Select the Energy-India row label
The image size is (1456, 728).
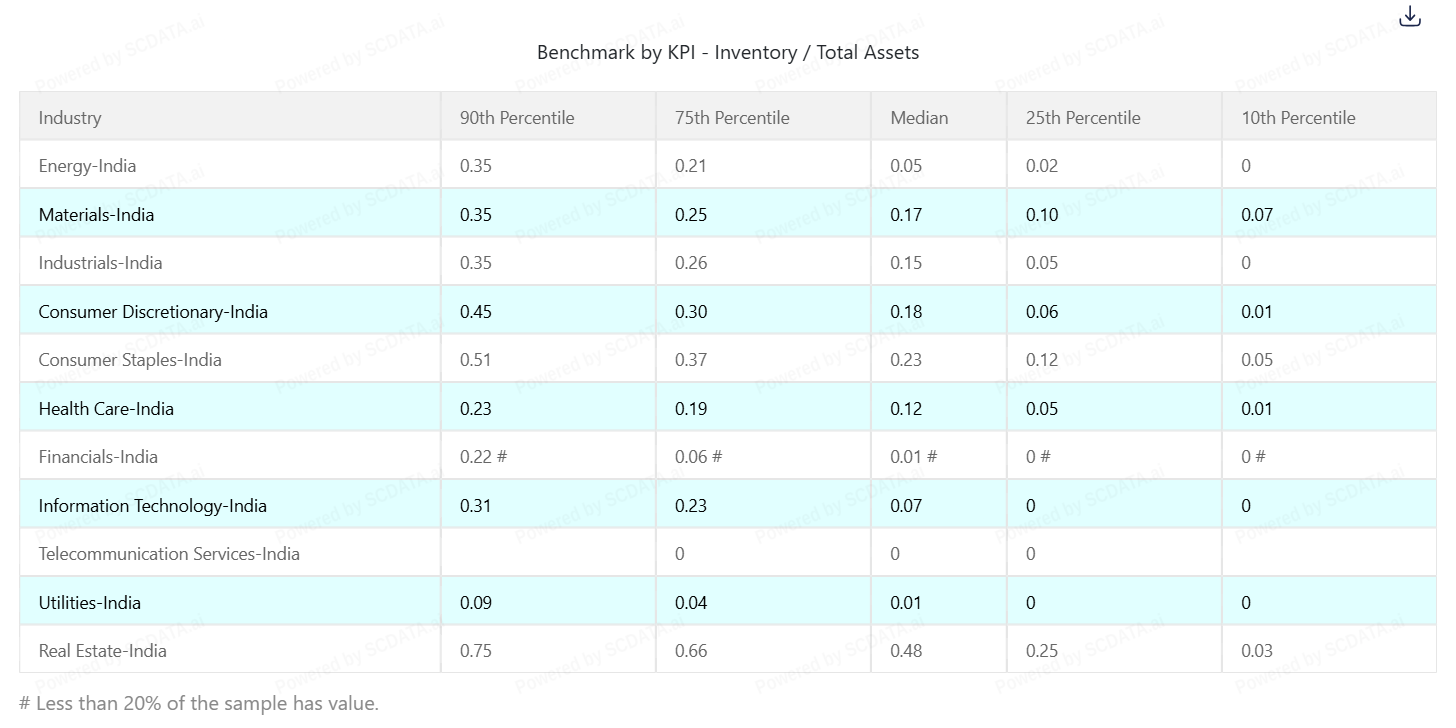[x=87, y=166]
